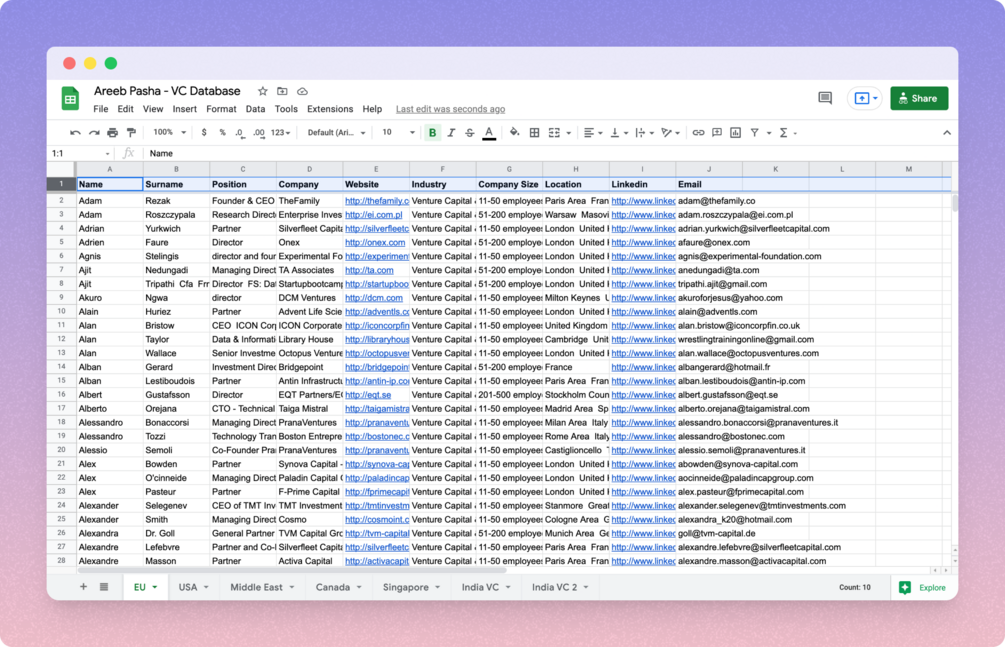Open the Data menu
This screenshot has height=647, width=1005.
[x=255, y=109]
